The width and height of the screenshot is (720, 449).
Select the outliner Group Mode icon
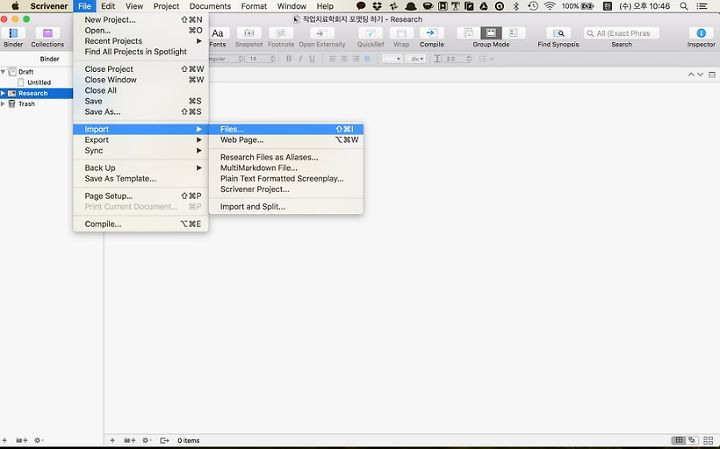click(x=513, y=33)
